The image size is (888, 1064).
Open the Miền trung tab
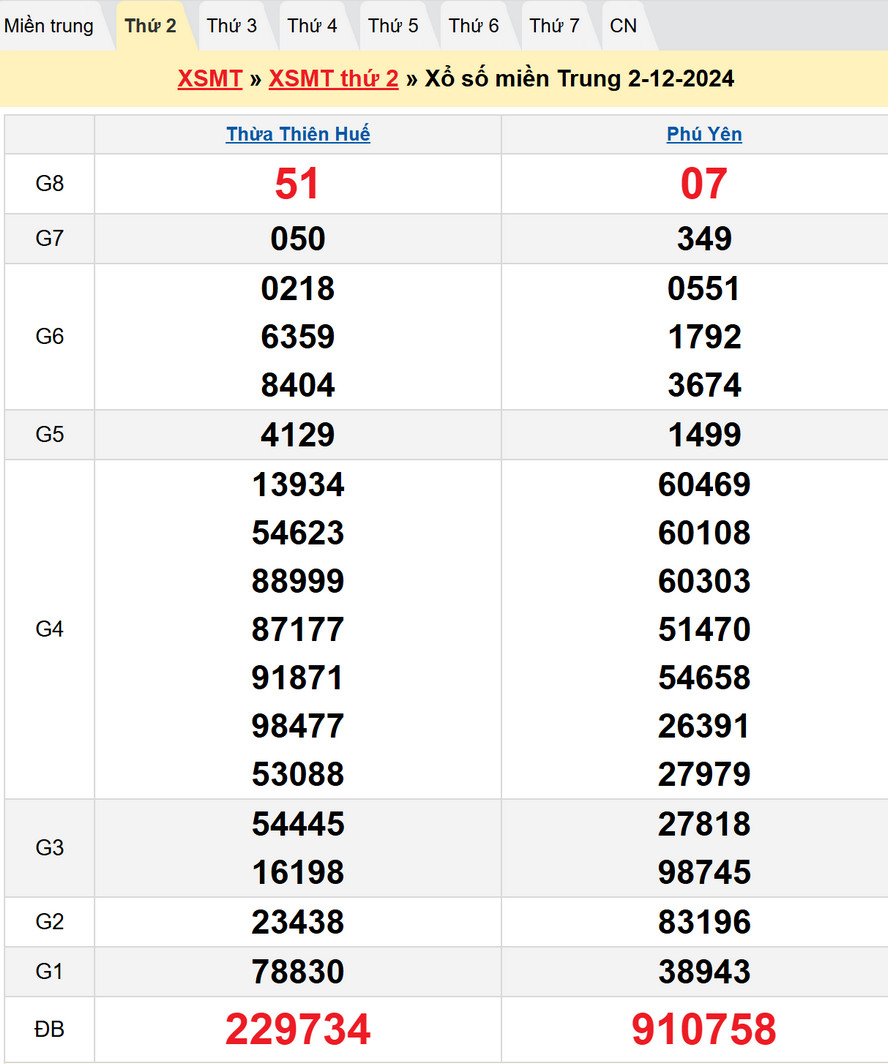coord(49,26)
